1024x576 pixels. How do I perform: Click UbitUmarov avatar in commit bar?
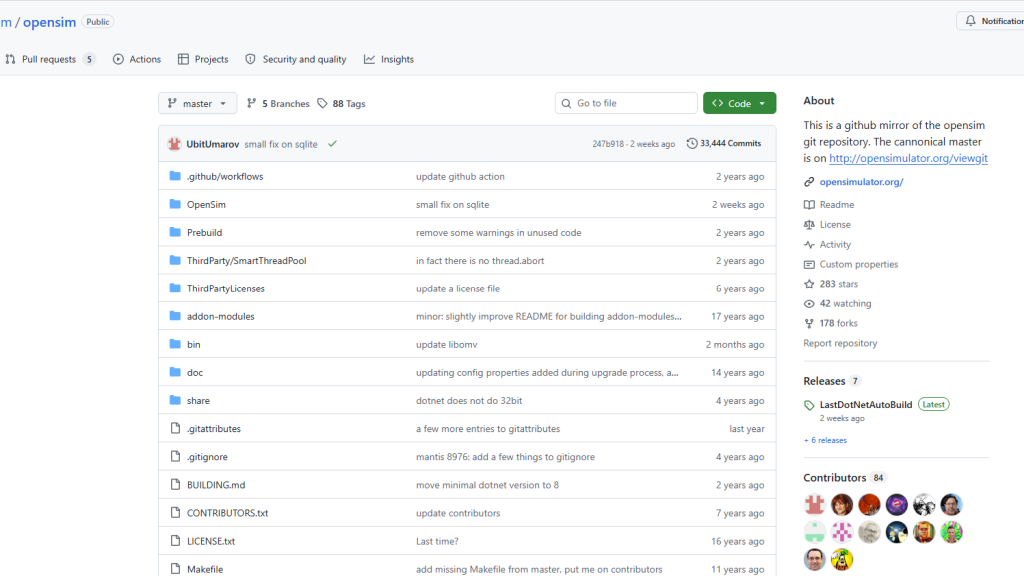(174, 144)
